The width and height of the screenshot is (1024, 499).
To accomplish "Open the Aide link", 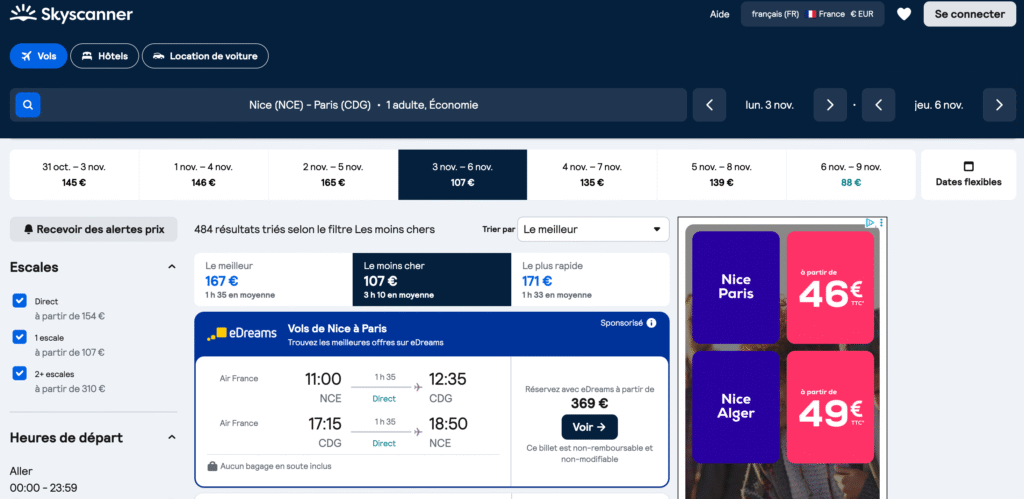I will pos(720,14).
